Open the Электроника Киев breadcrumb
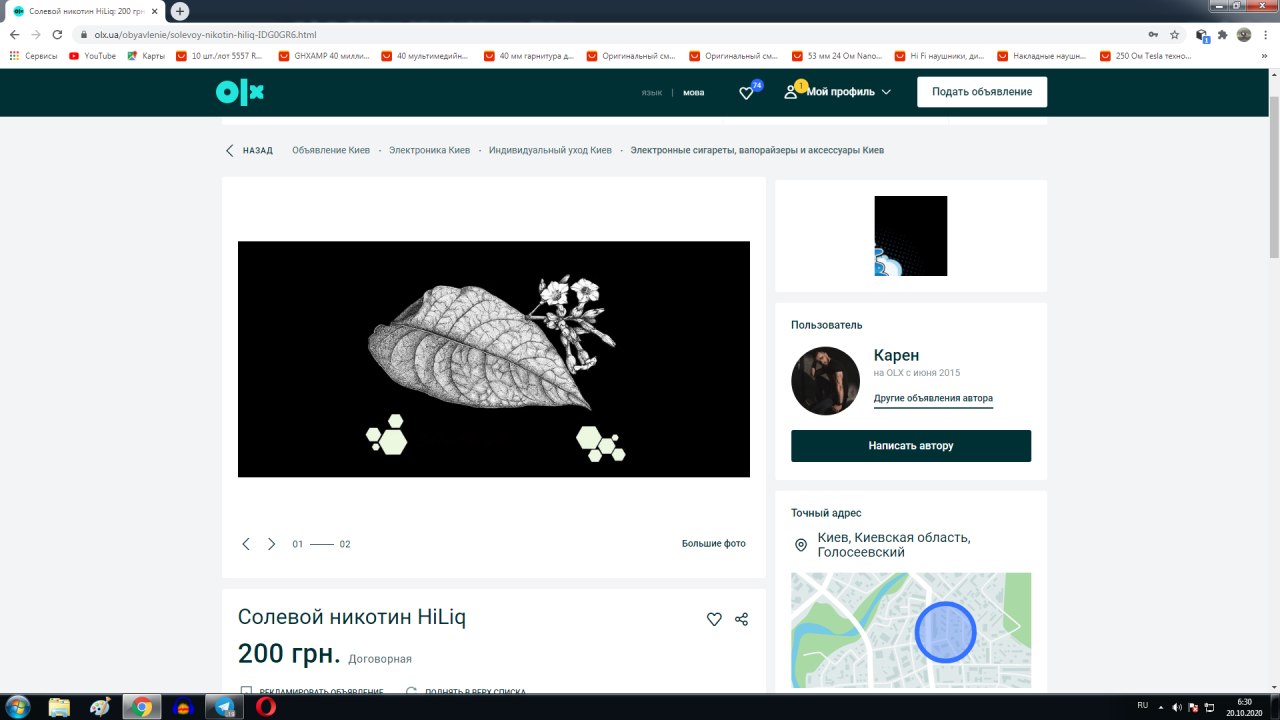This screenshot has height=720, width=1280. [x=429, y=150]
